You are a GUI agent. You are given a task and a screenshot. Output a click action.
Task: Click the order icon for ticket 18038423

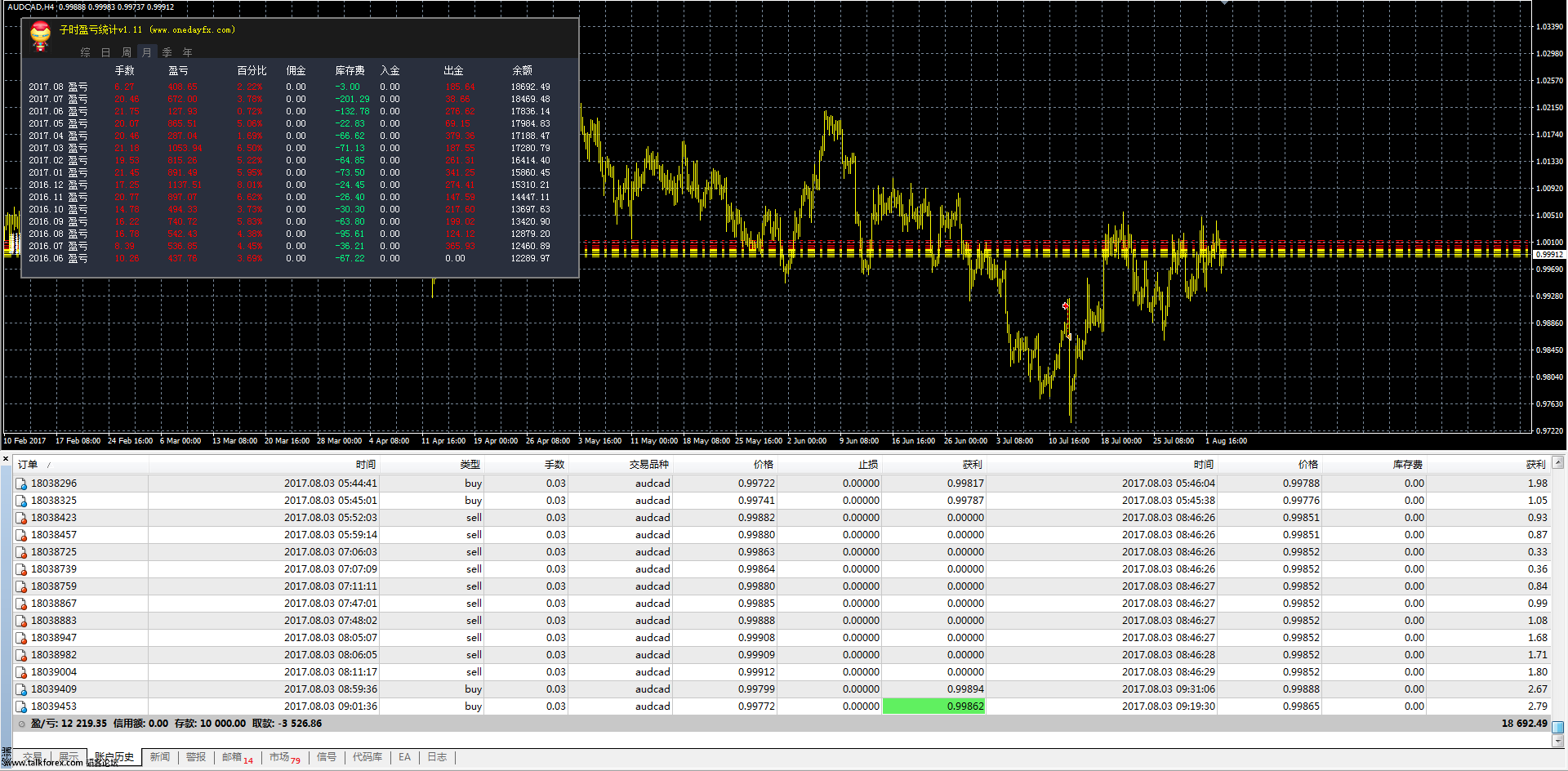click(21, 518)
